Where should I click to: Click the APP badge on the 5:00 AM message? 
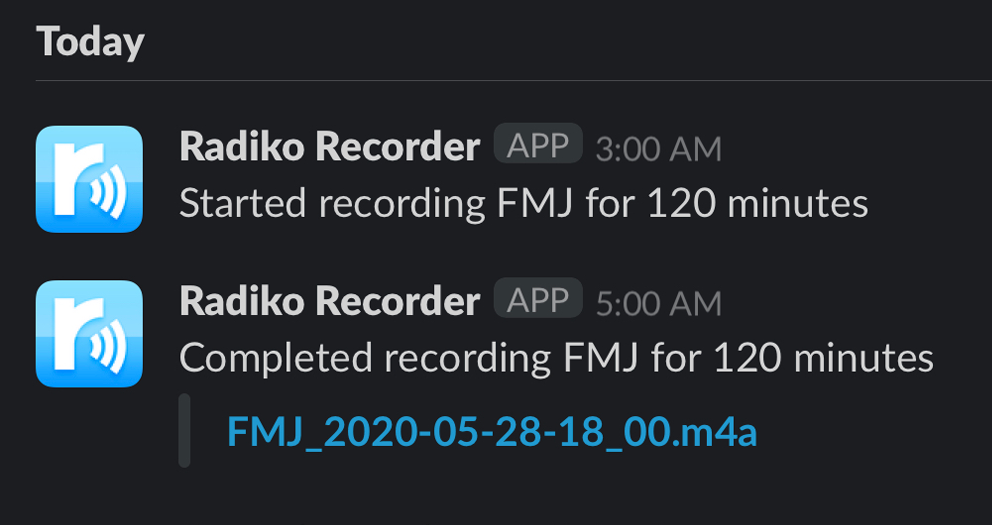coord(538,299)
